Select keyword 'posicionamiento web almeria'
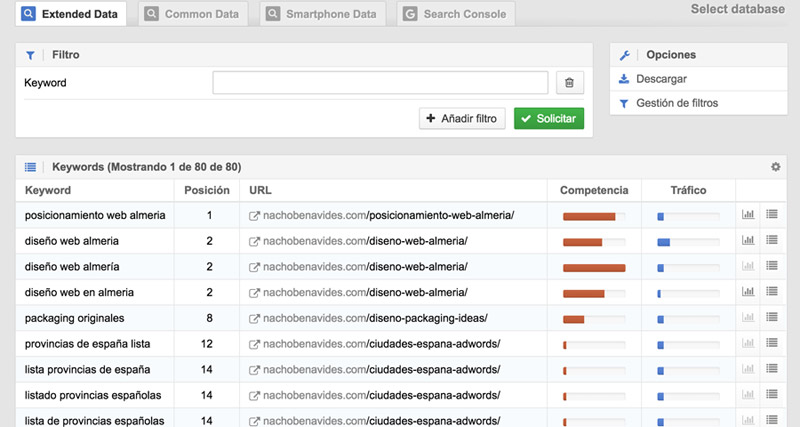 (x=95, y=215)
